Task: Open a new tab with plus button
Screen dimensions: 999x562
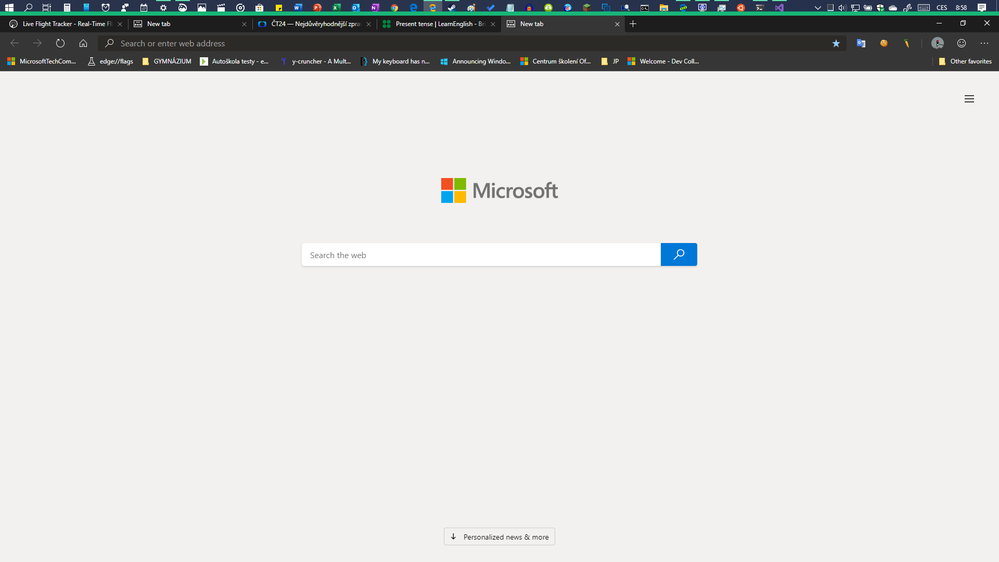Action: (633, 24)
